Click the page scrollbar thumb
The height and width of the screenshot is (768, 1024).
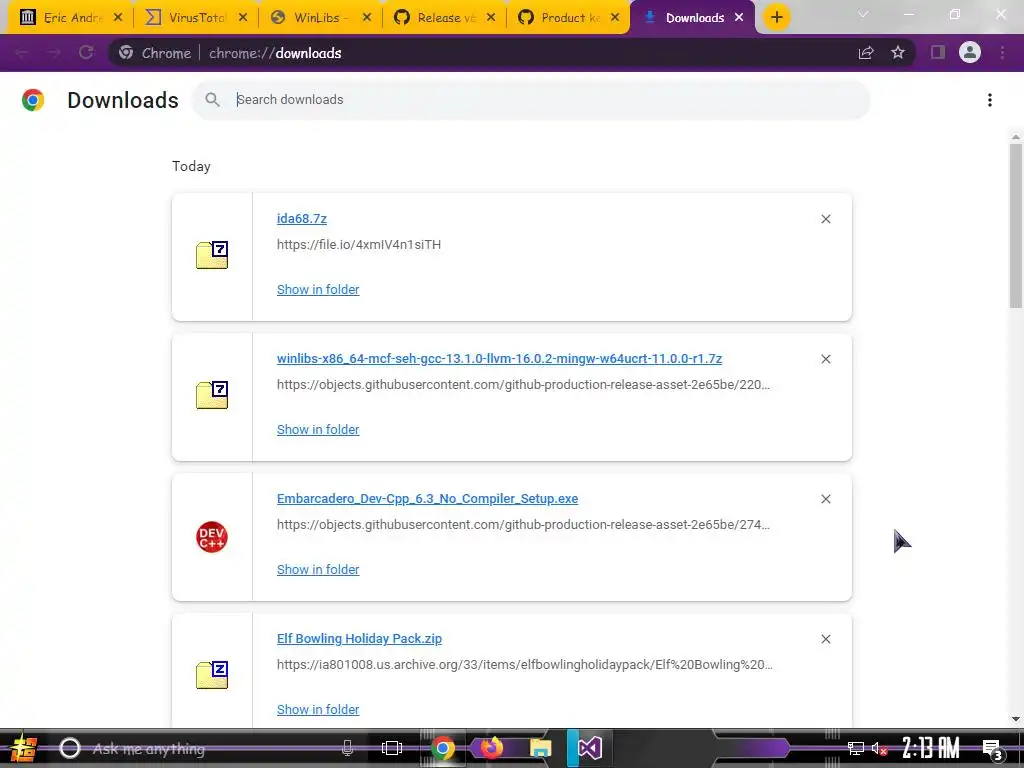point(1016,225)
